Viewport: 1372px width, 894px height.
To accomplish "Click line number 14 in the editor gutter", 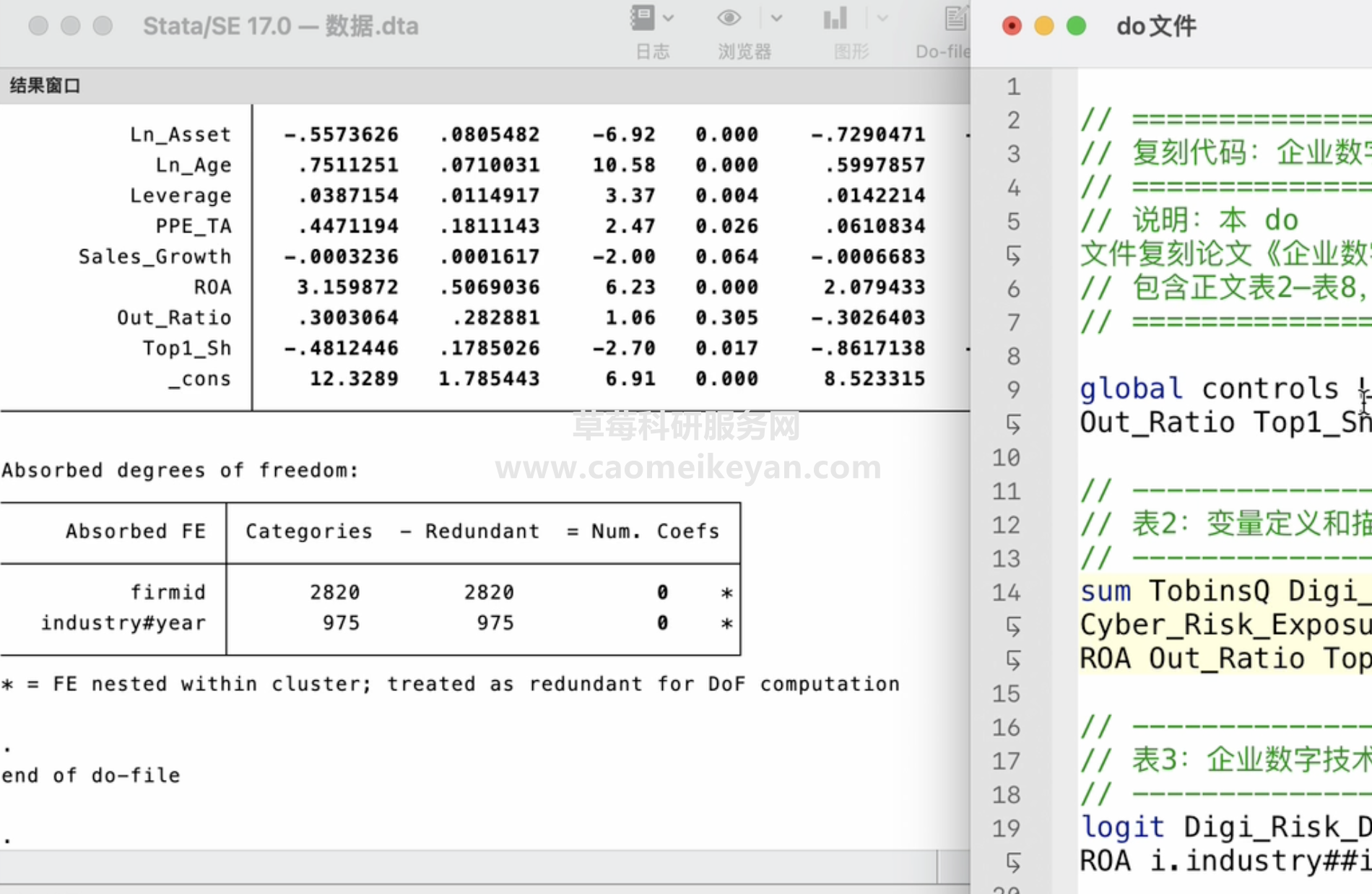I will 1006,592.
